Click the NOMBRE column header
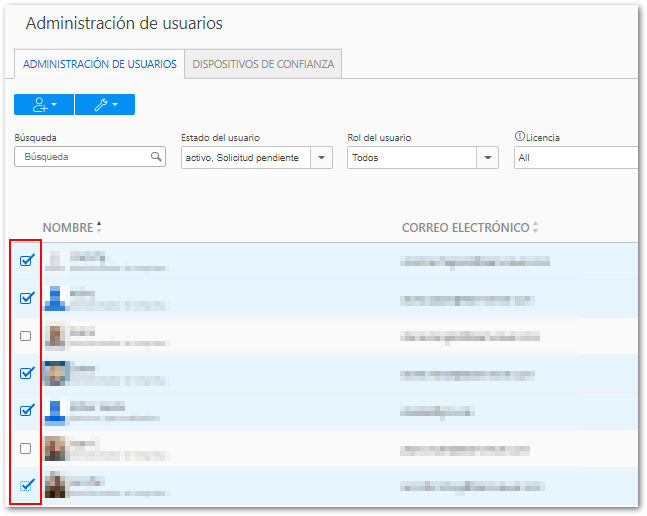 [68, 227]
